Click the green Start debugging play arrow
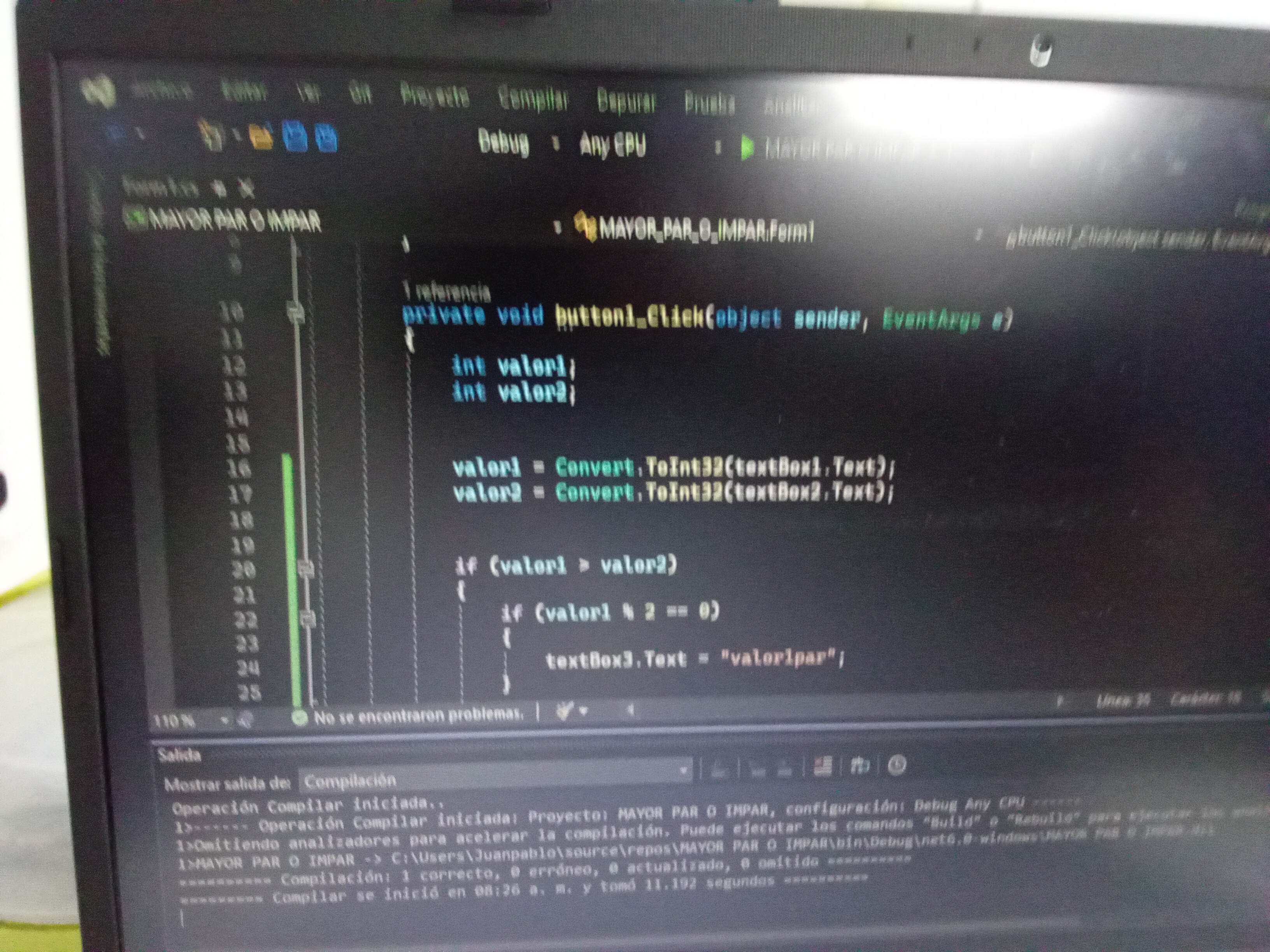 pyautogui.click(x=747, y=148)
